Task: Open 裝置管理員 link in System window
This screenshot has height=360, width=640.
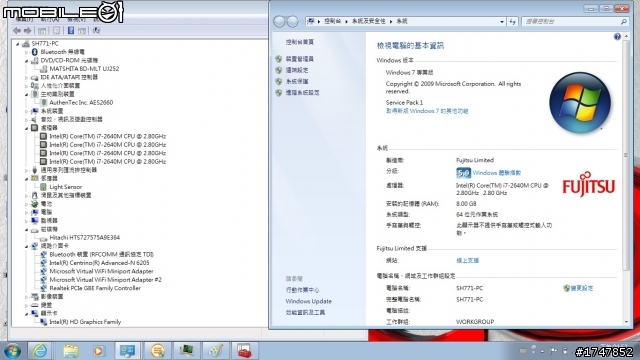Action: (x=300, y=59)
